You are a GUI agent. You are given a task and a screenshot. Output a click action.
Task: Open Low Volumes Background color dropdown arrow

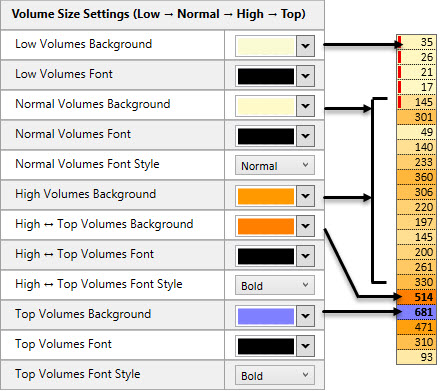click(305, 46)
